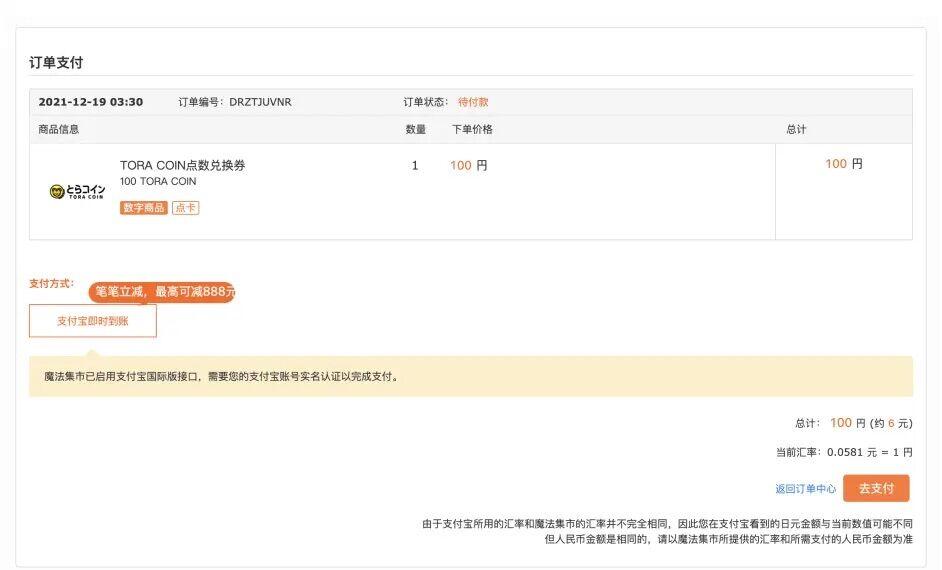
Task: Click the TORA COIN product logo thumbnail
Action: pyautogui.click(x=77, y=192)
